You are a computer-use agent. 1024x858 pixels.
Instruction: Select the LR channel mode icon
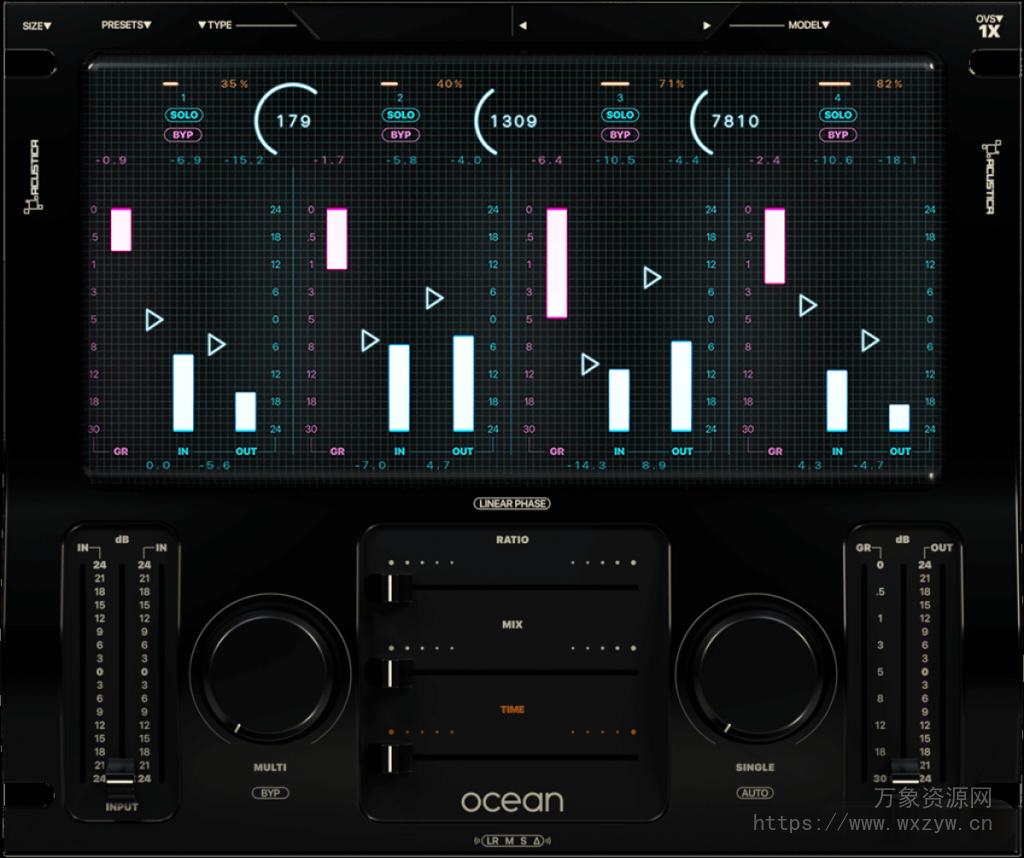[x=493, y=841]
